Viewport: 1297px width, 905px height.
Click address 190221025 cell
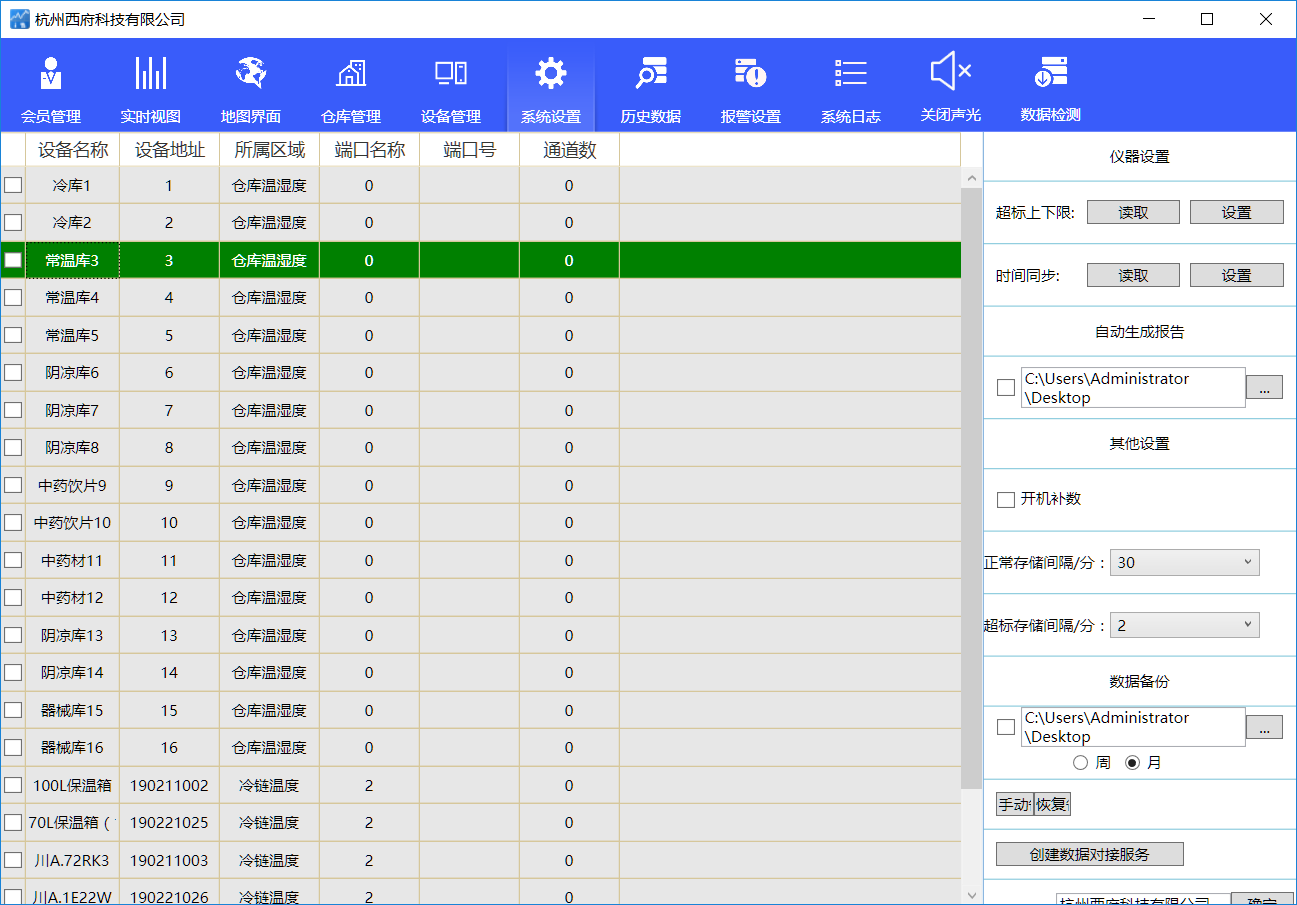[x=169, y=822]
